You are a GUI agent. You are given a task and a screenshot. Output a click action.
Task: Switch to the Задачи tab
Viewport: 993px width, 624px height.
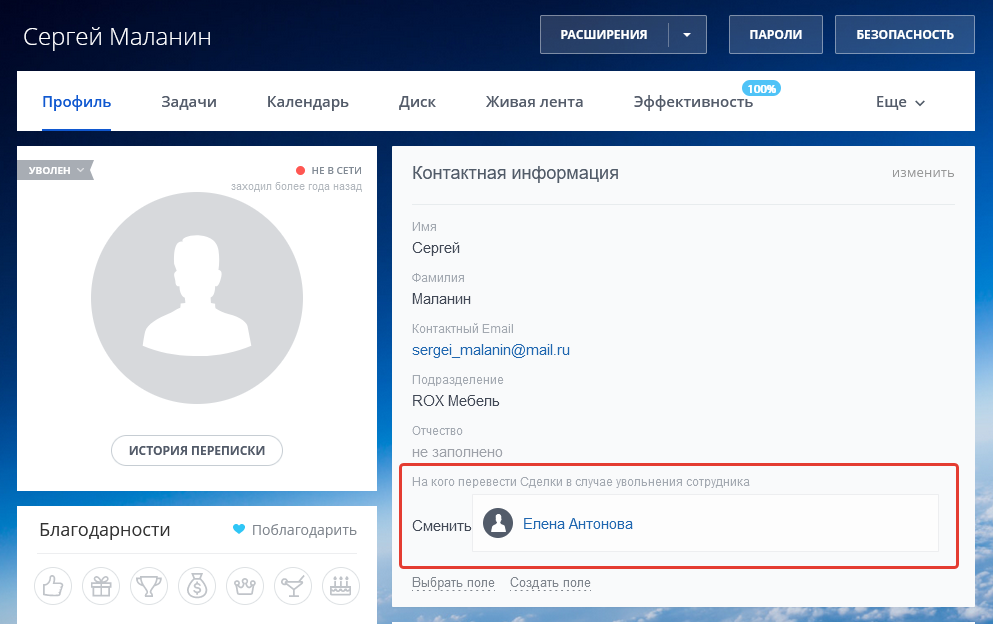[189, 102]
